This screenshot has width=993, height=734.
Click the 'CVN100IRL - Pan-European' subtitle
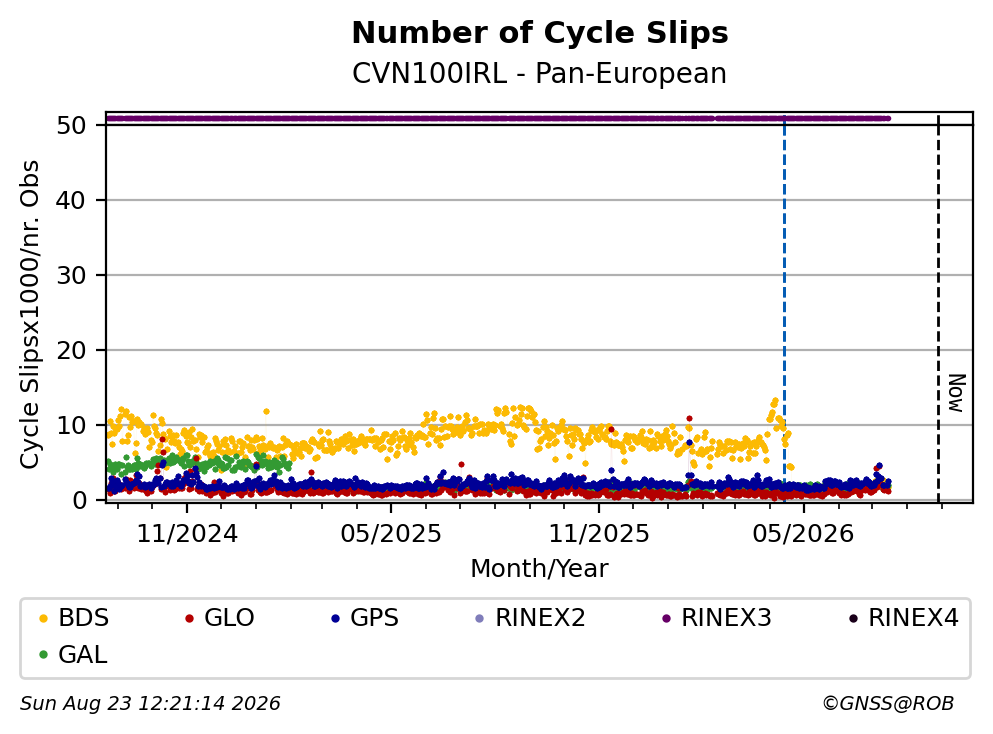539,73
